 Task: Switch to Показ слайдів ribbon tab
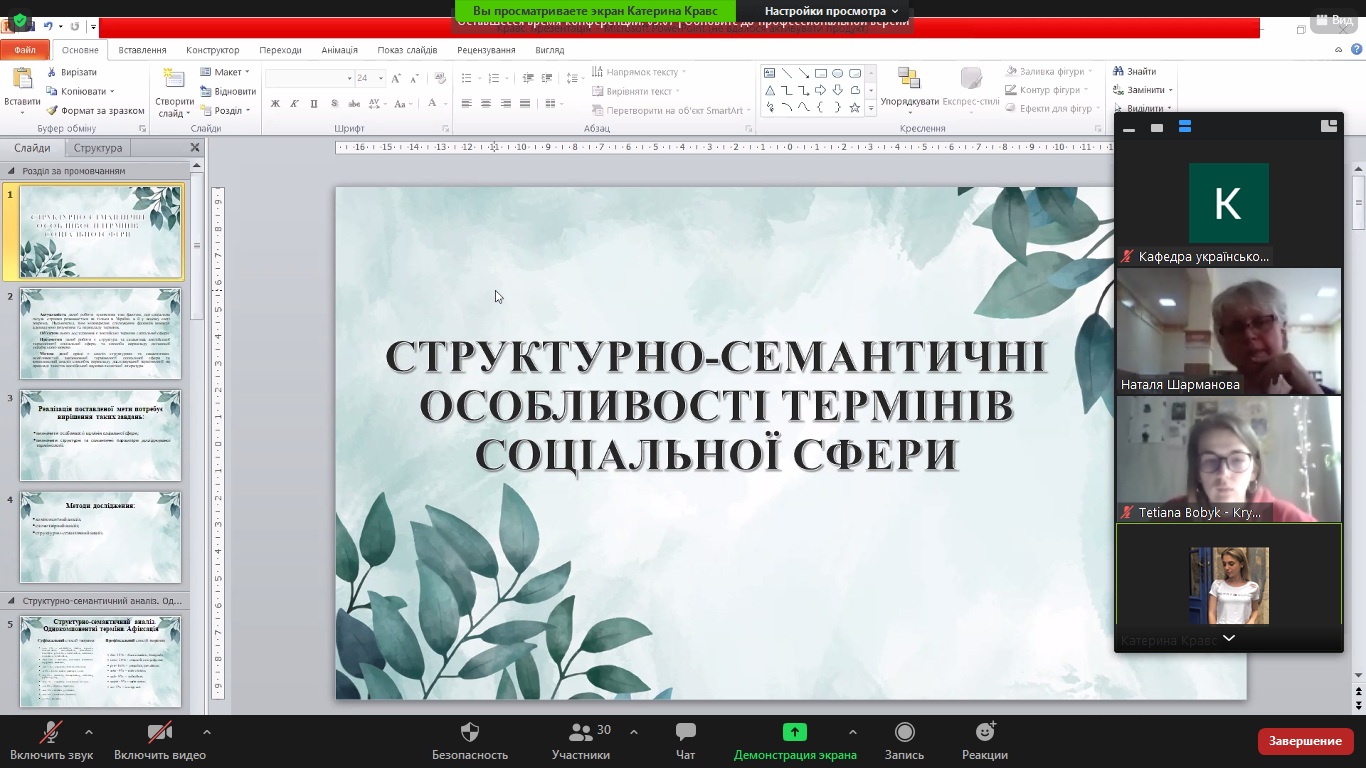tap(407, 50)
